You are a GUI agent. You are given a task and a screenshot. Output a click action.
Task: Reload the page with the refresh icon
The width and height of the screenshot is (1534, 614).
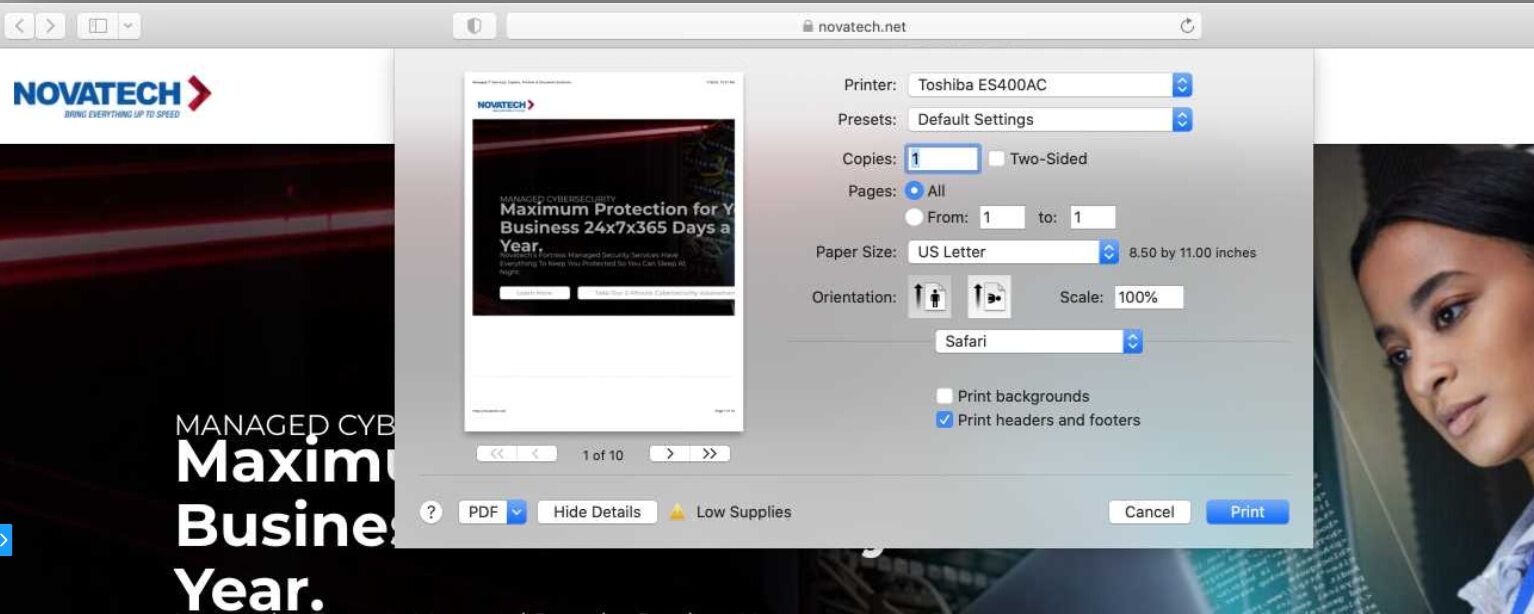coord(1187,27)
